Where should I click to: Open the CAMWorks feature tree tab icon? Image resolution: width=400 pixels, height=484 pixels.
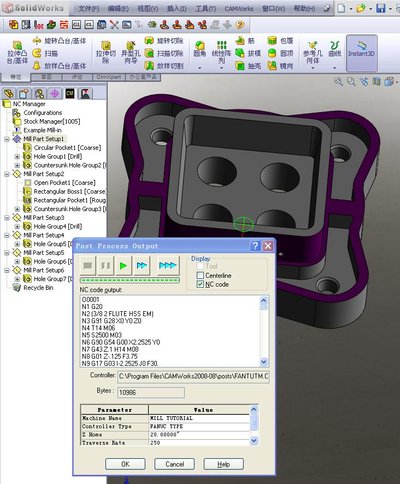(70, 94)
